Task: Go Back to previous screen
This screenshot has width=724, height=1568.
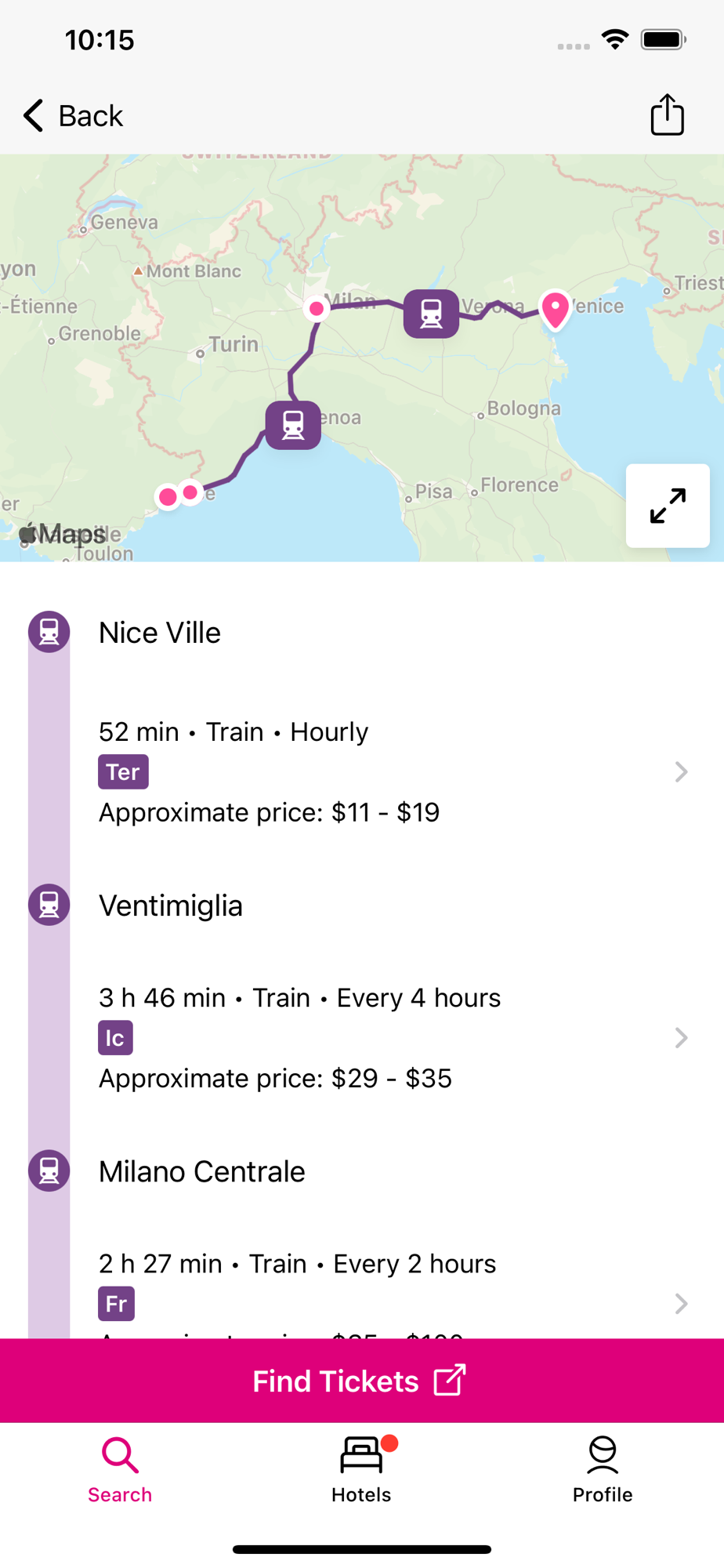Action: coord(73,115)
